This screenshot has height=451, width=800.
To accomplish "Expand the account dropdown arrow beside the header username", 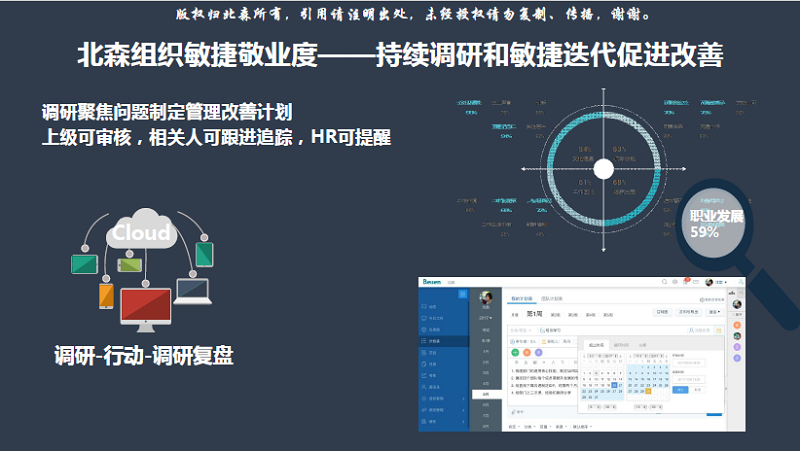I will [x=726, y=282].
